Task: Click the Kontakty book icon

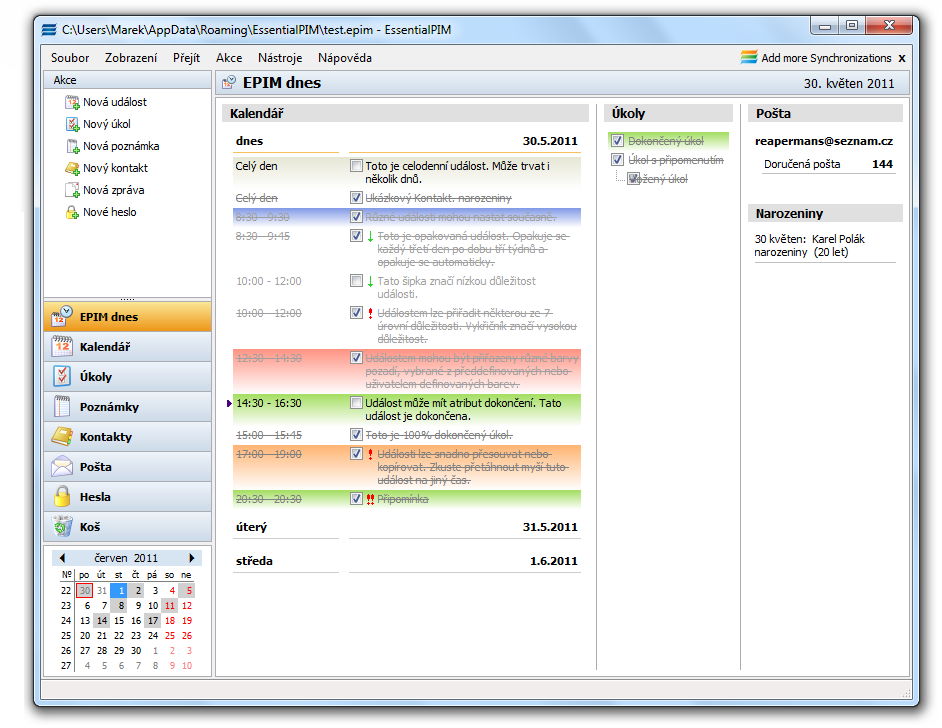Action: pyautogui.click(x=62, y=436)
